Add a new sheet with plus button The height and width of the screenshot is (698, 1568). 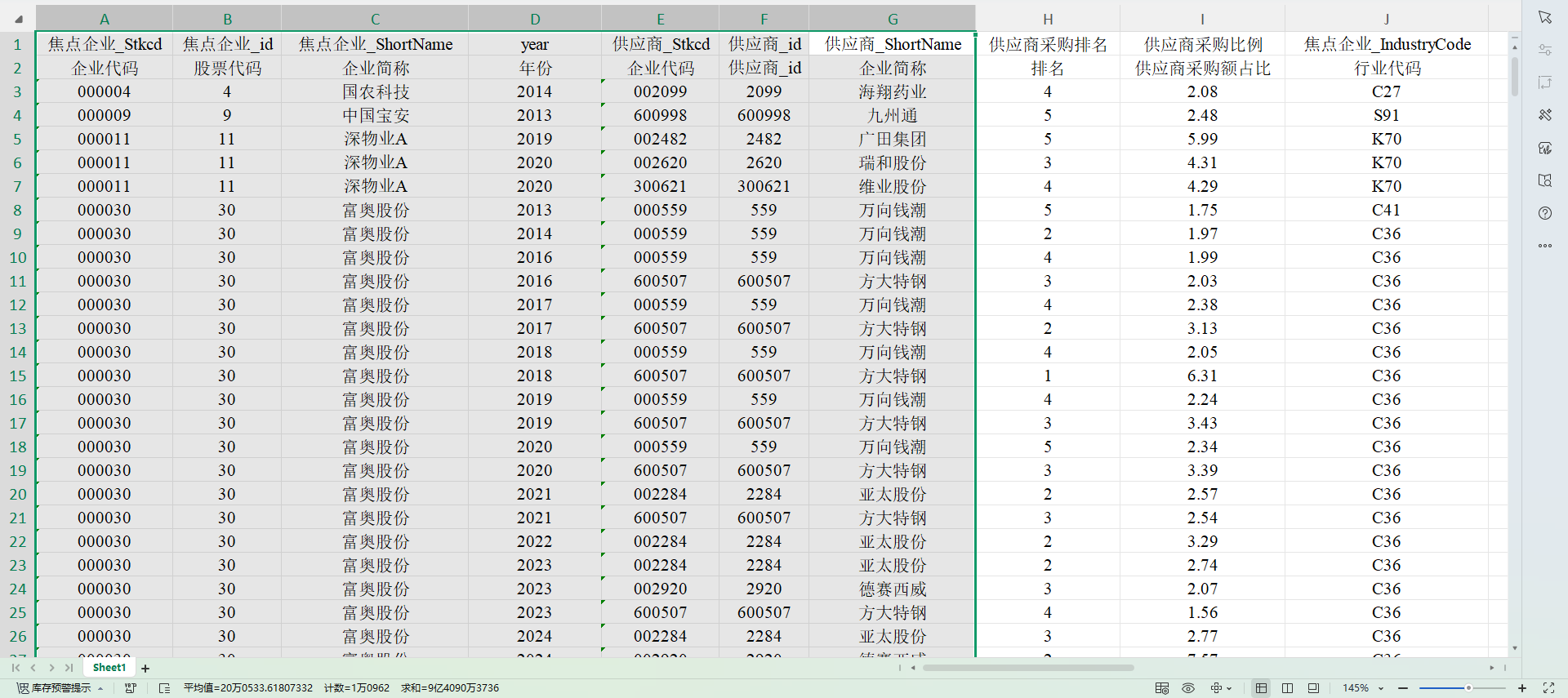[145, 669]
